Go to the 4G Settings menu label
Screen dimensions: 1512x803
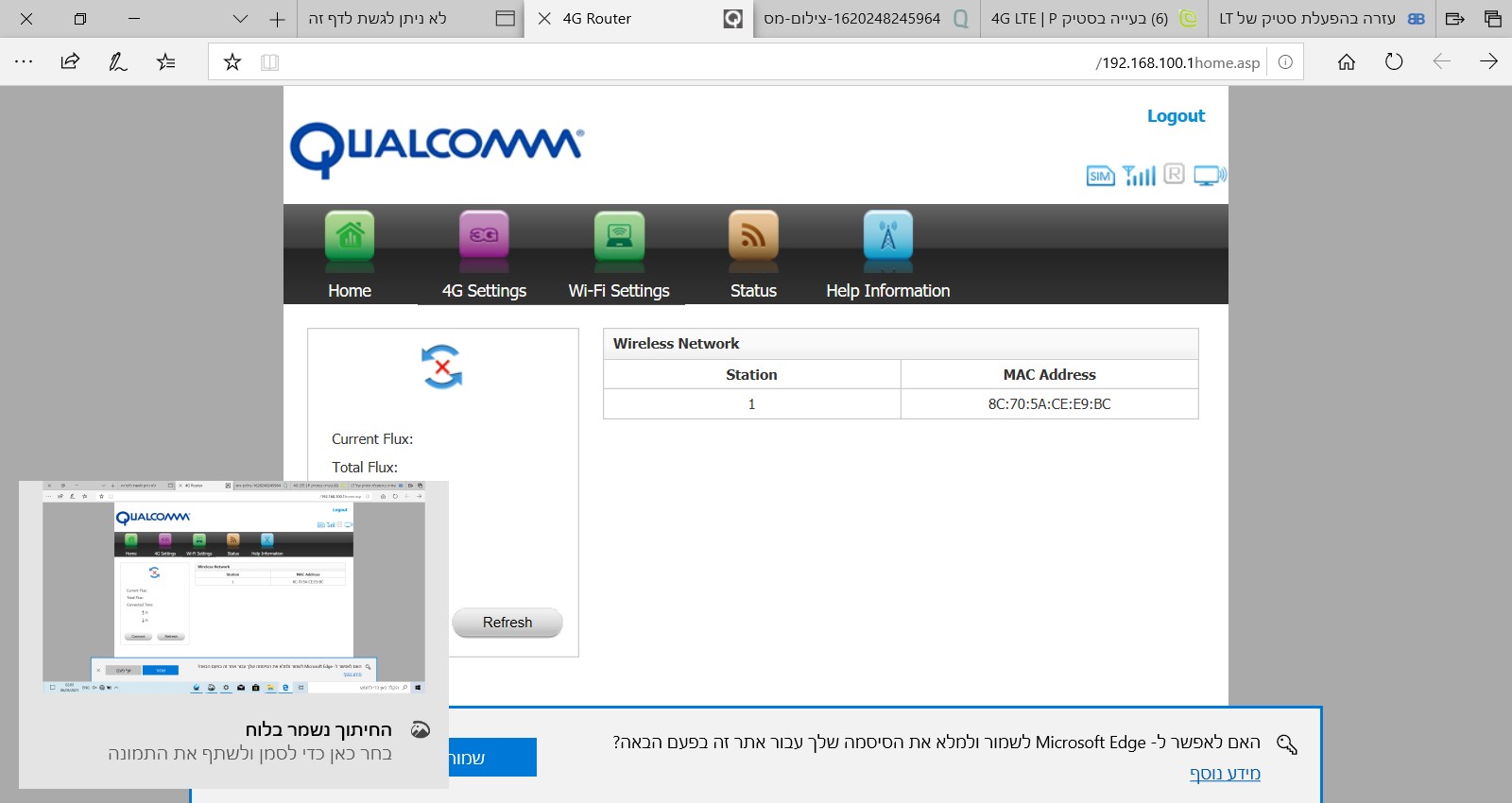(x=484, y=291)
